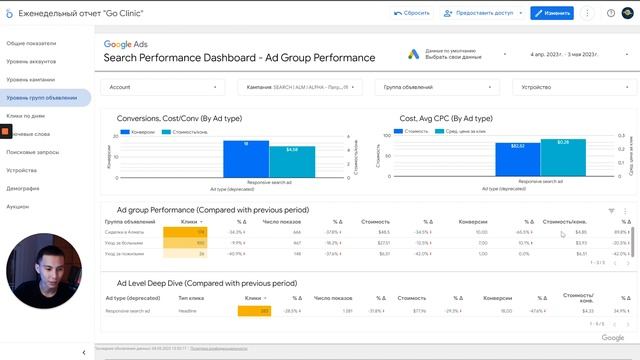Open the Группа объявлений filter dropdown
Screen dimensions: 640x360
(437, 87)
